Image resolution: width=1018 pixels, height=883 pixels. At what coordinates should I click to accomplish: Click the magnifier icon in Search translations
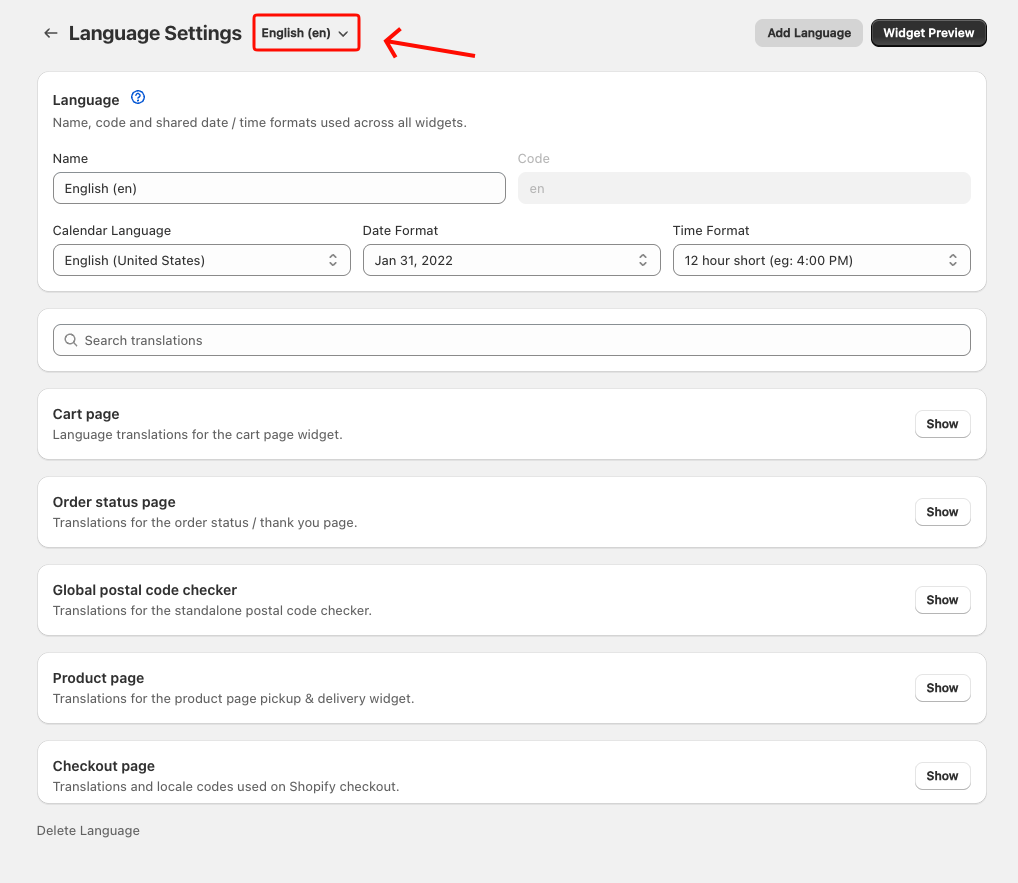point(71,340)
